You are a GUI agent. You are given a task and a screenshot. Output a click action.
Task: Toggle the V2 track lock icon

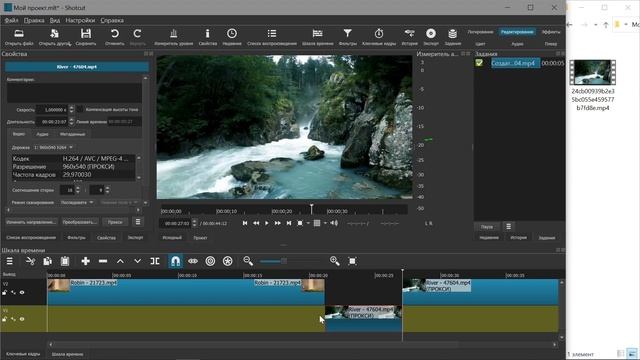(4, 292)
